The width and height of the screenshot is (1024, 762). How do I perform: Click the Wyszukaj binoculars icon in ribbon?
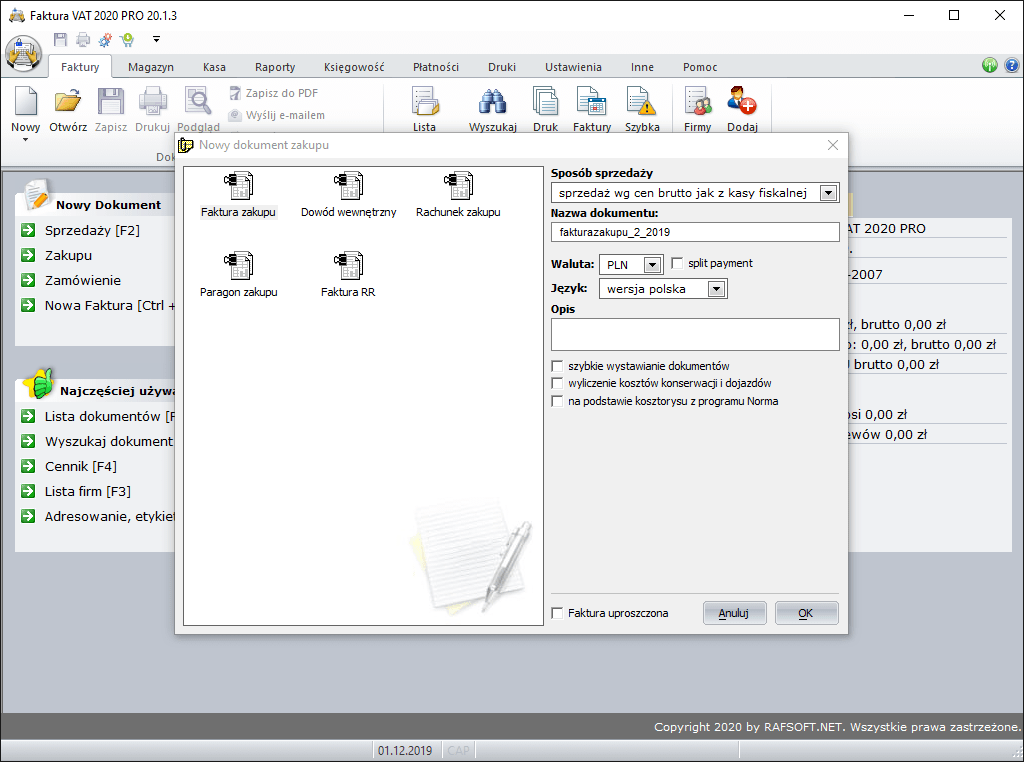(x=492, y=102)
